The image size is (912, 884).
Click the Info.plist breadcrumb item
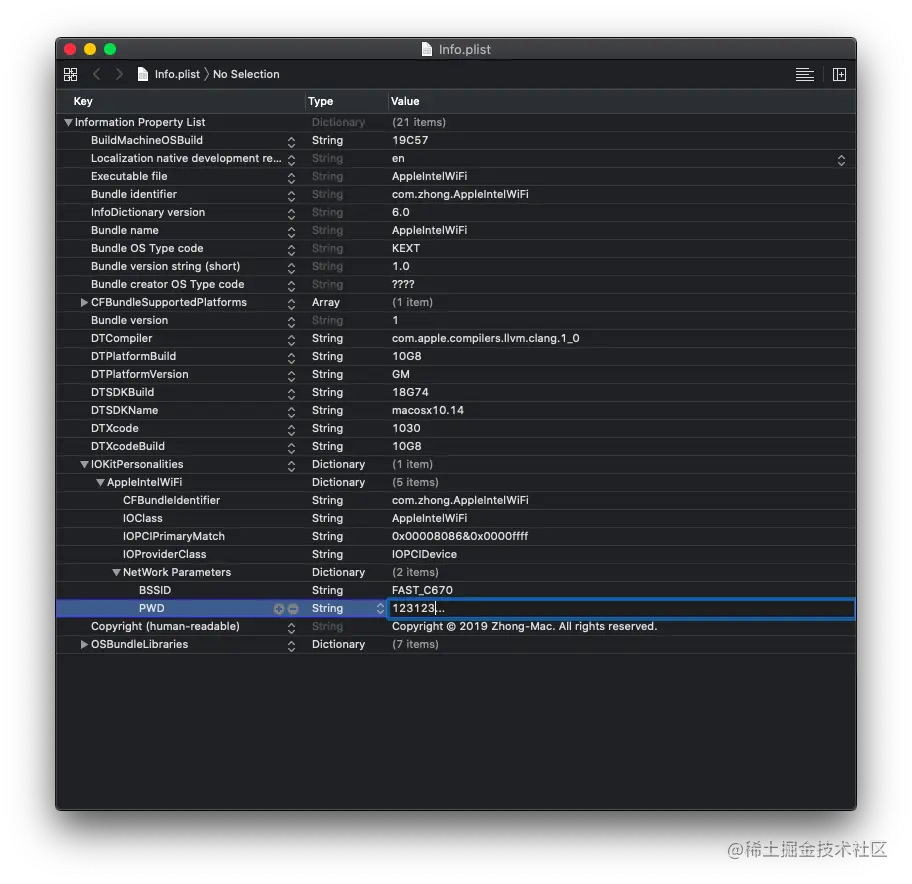point(169,74)
